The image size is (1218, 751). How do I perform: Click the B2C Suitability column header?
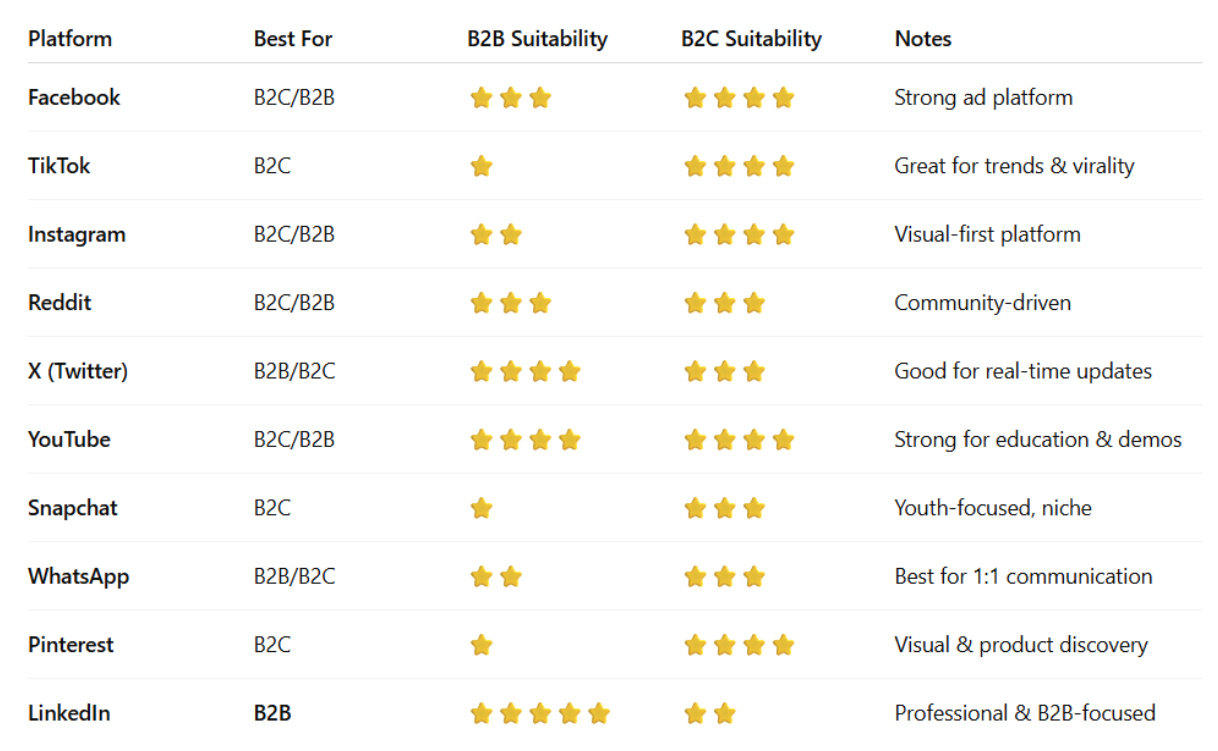(x=751, y=39)
